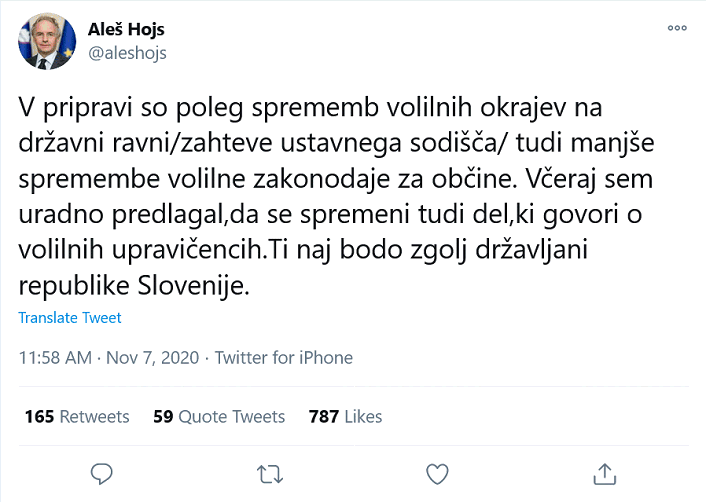Click the Twitter for iPhone source link
Screen dimensions: 707x503
(284, 358)
